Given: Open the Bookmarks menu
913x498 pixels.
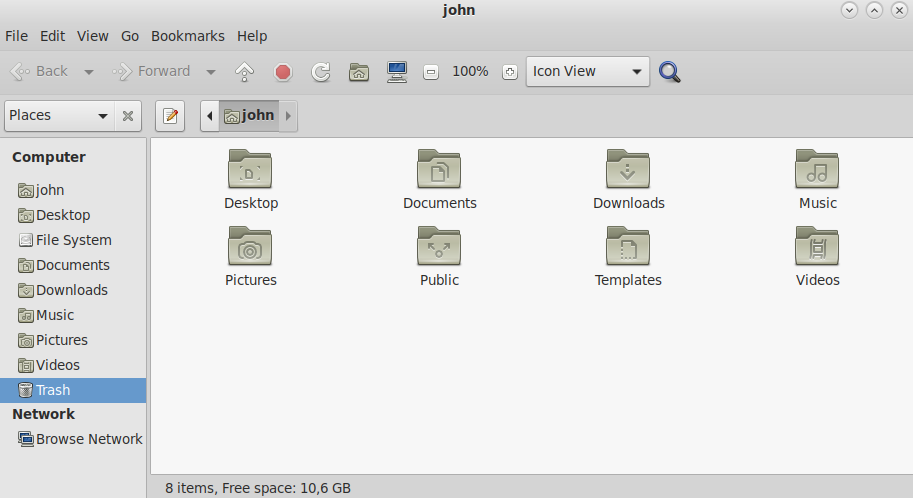Looking at the screenshot, I should point(187,36).
